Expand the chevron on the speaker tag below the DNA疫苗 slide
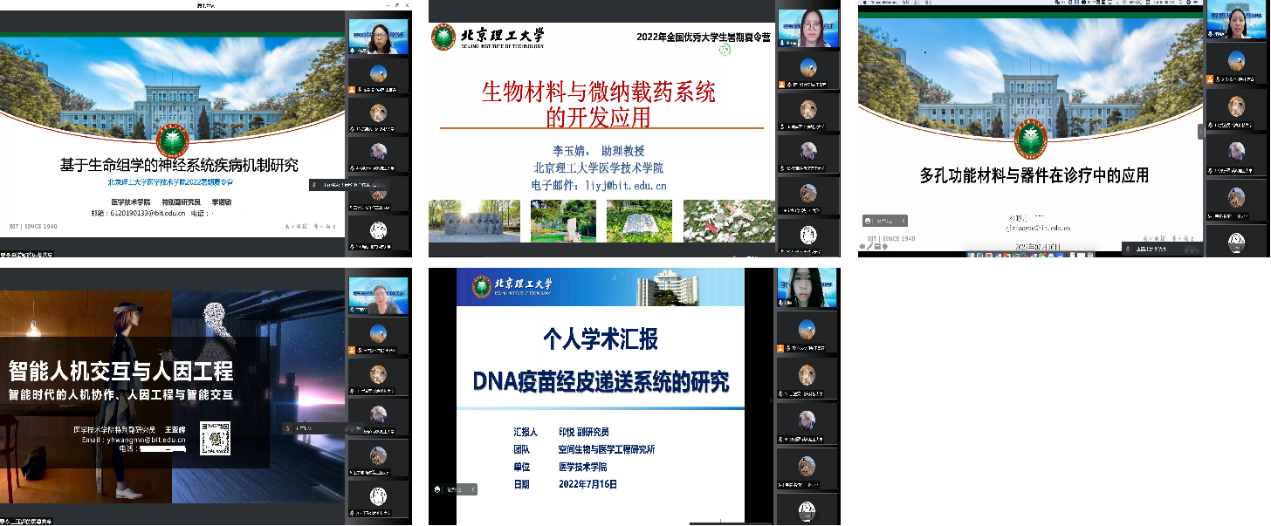 (x=474, y=489)
